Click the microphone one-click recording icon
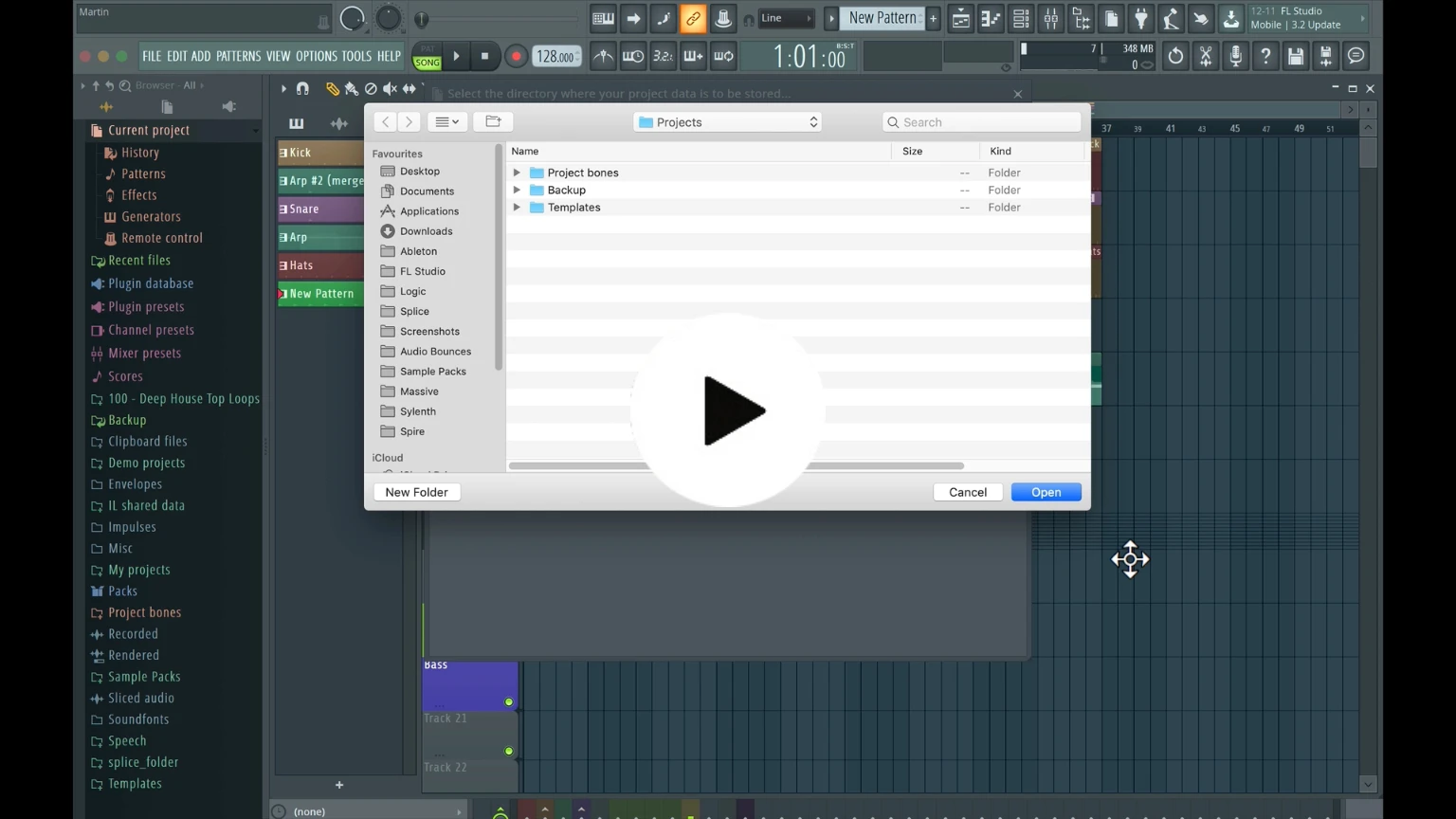 tap(1235, 56)
